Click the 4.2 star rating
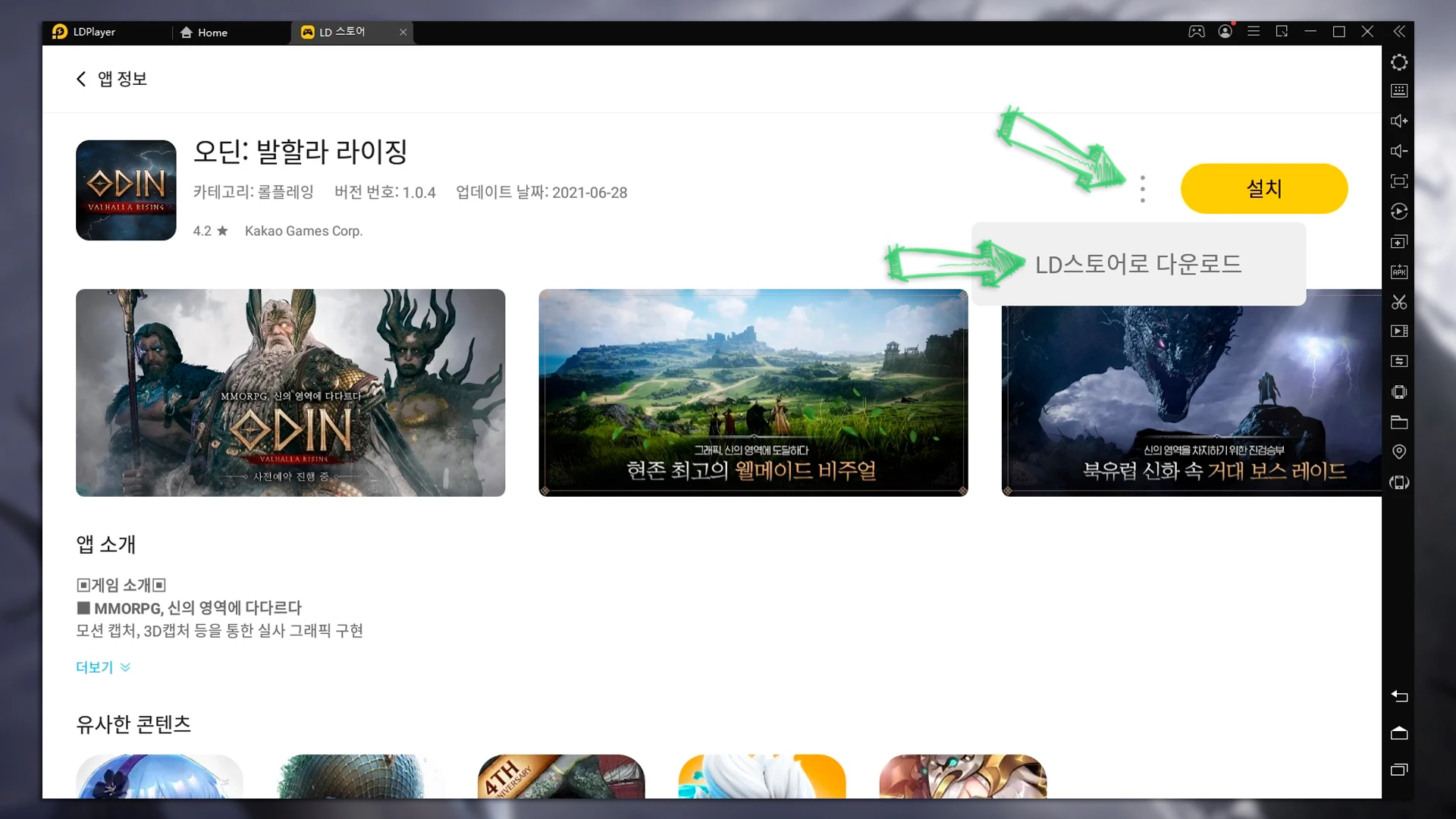The image size is (1456, 819). point(210,231)
